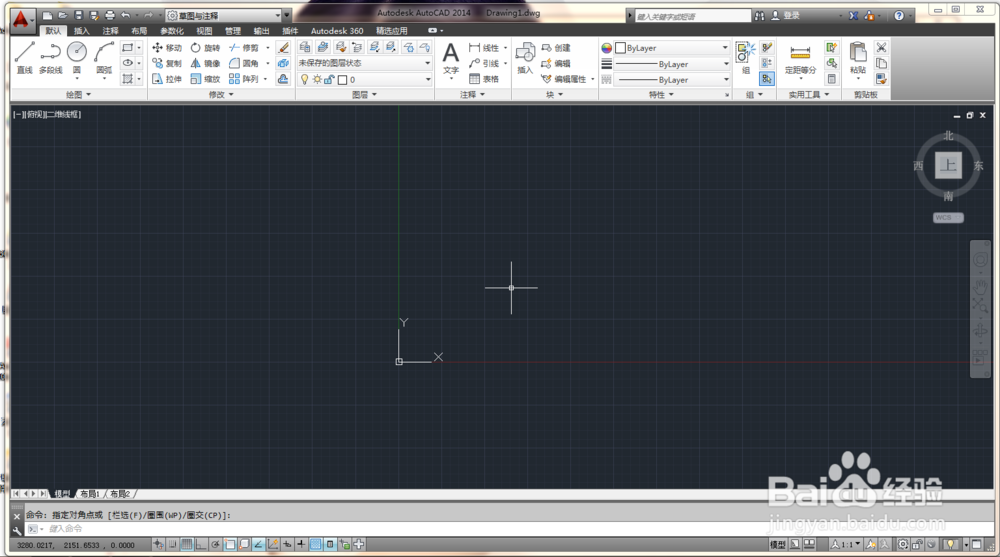The height and width of the screenshot is (557, 1000).
Task: Click the Rotate (旋转) tool
Action: point(205,48)
